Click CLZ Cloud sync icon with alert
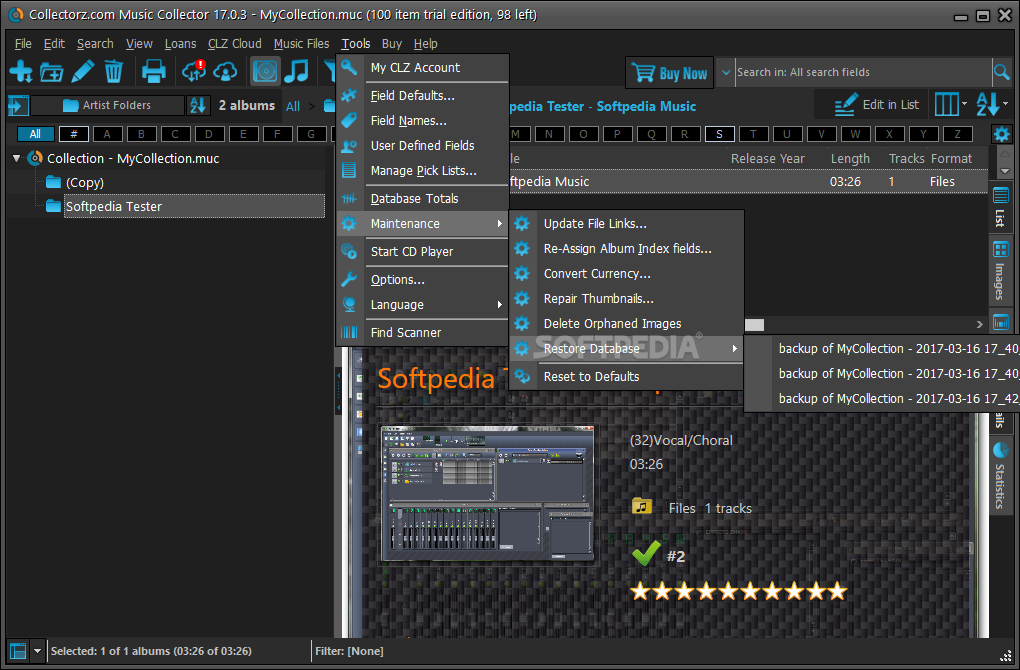The width and height of the screenshot is (1020, 670). click(194, 71)
